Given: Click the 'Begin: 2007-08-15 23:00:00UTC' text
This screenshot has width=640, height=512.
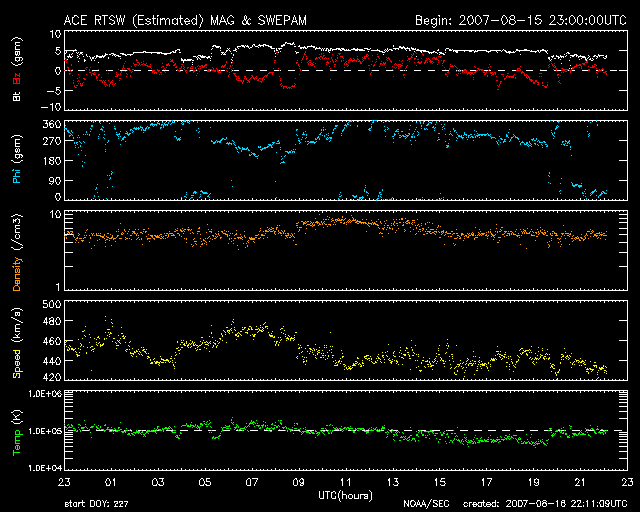Looking at the screenshot, I should [x=520, y=20].
